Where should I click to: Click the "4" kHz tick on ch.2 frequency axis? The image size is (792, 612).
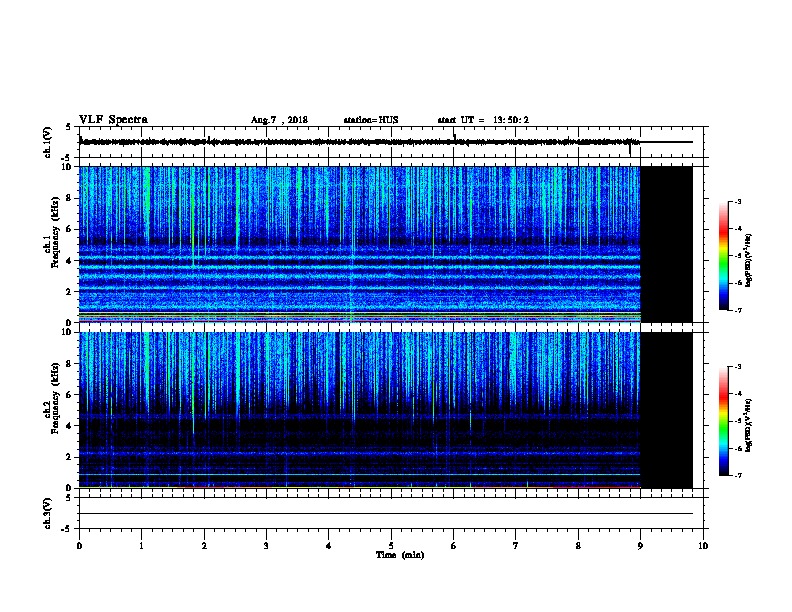[x=70, y=426]
